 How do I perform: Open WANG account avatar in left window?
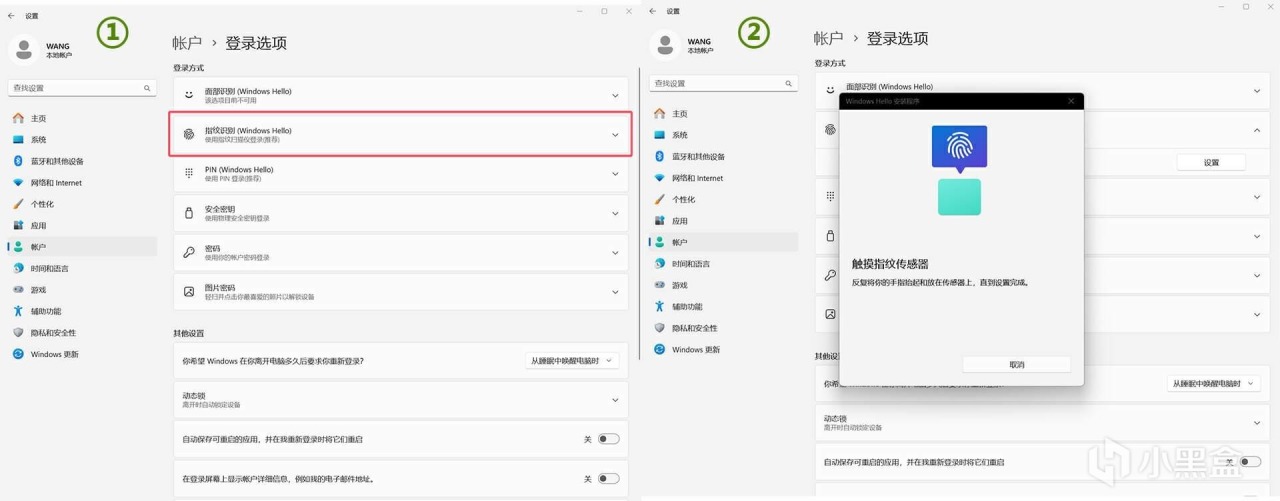tap(23, 50)
